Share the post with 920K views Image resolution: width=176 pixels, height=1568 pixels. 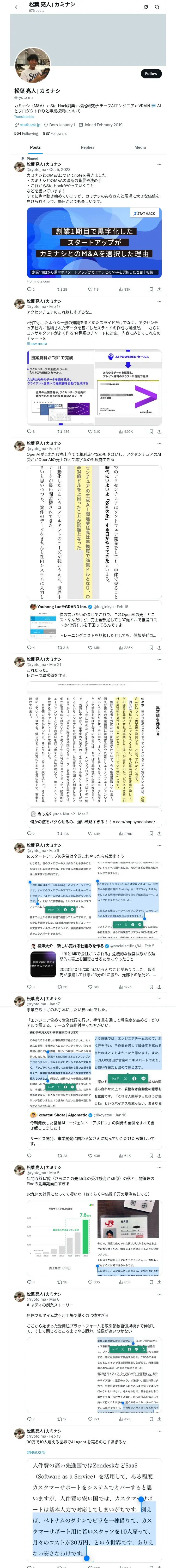click(159, 431)
